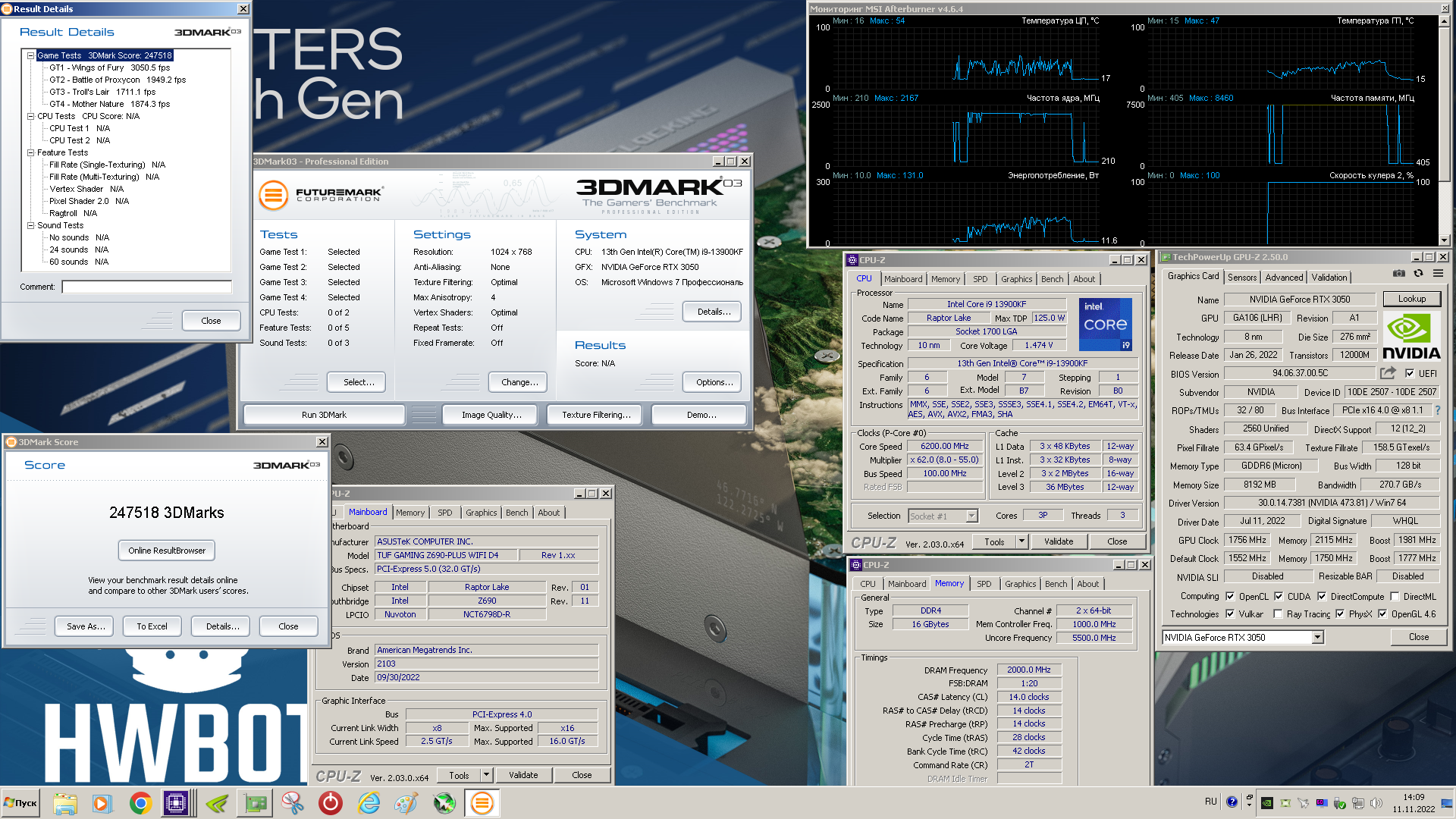Image resolution: width=1456 pixels, height=819 pixels.
Task: Toggle the DirectCompute checkbox
Action: (1322, 596)
